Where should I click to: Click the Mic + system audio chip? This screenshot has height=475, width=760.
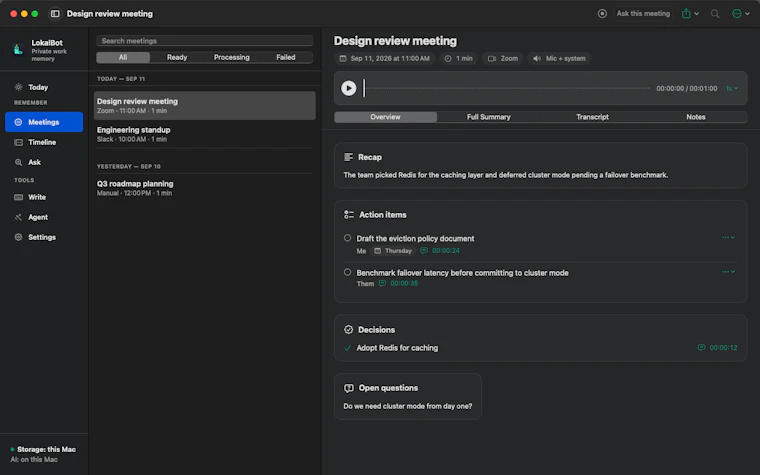tap(559, 58)
